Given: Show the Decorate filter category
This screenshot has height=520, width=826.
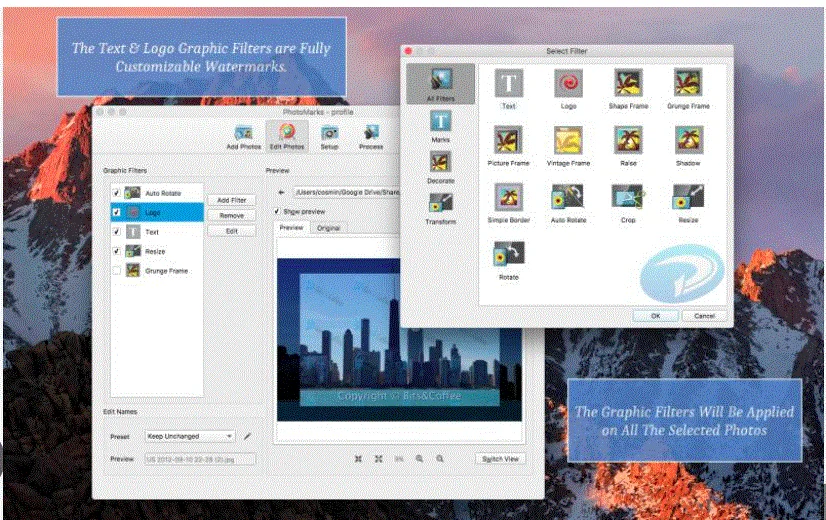Looking at the screenshot, I should pyautogui.click(x=440, y=168).
